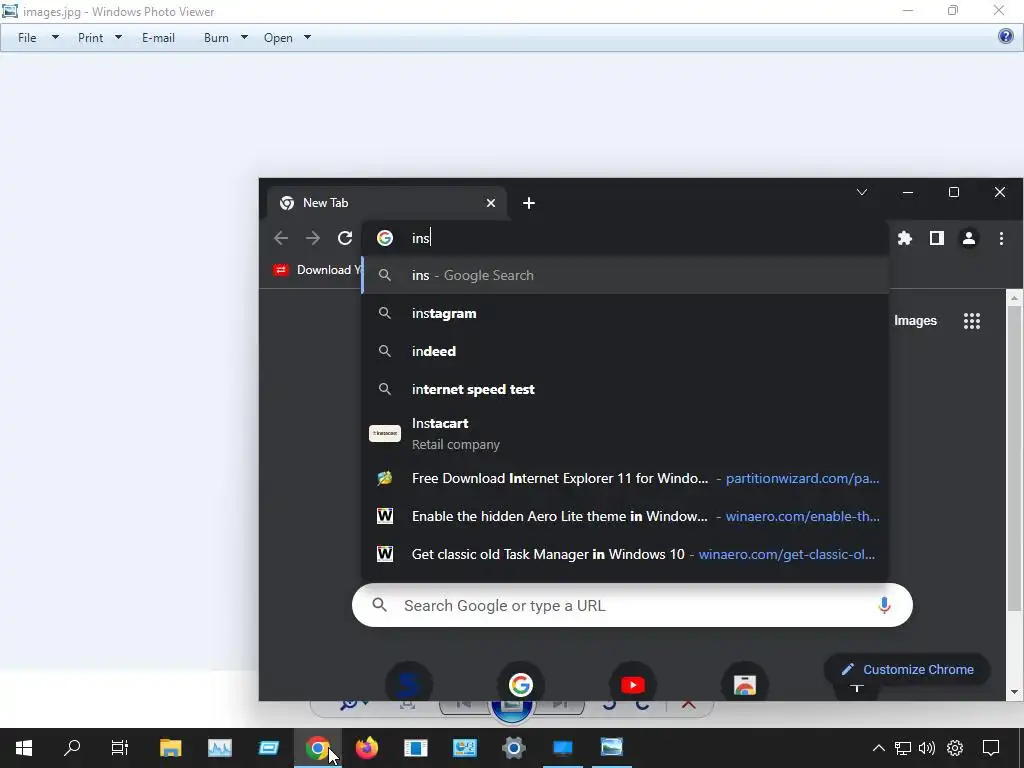Open the Chrome Web Store shortcut tile
The image size is (1024, 768).
point(744,684)
